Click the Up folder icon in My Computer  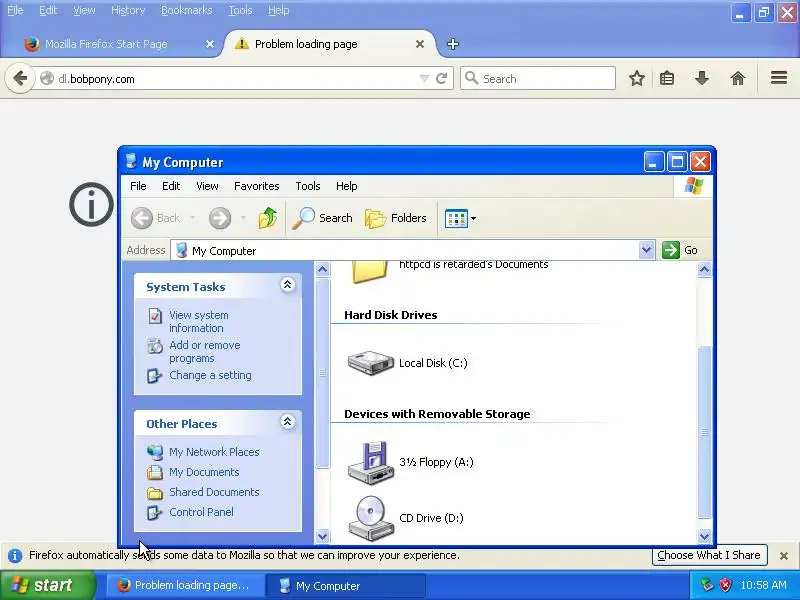pyautogui.click(x=267, y=218)
